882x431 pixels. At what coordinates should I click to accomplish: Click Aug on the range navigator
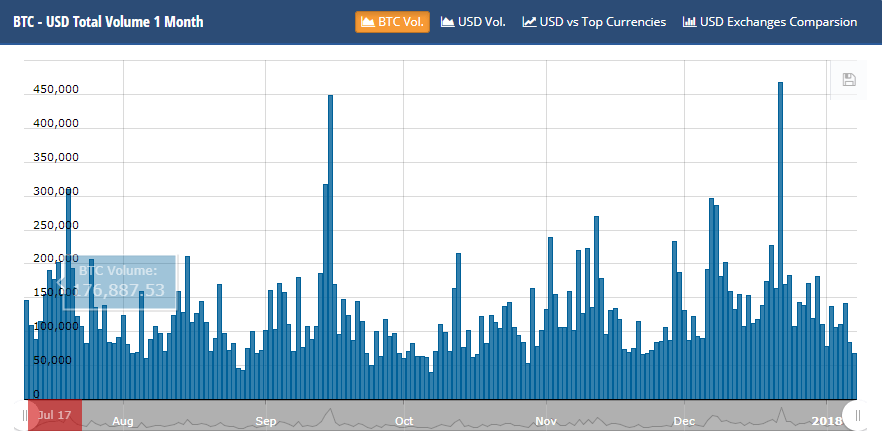(123, 421)
